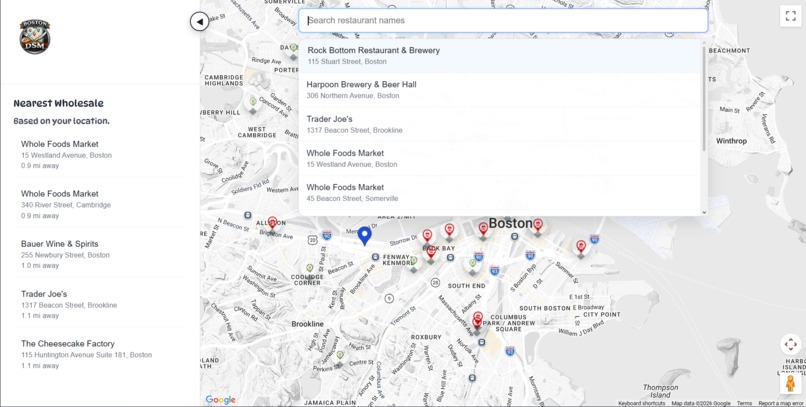Open Keyboard shortcuts on the map

642,403
